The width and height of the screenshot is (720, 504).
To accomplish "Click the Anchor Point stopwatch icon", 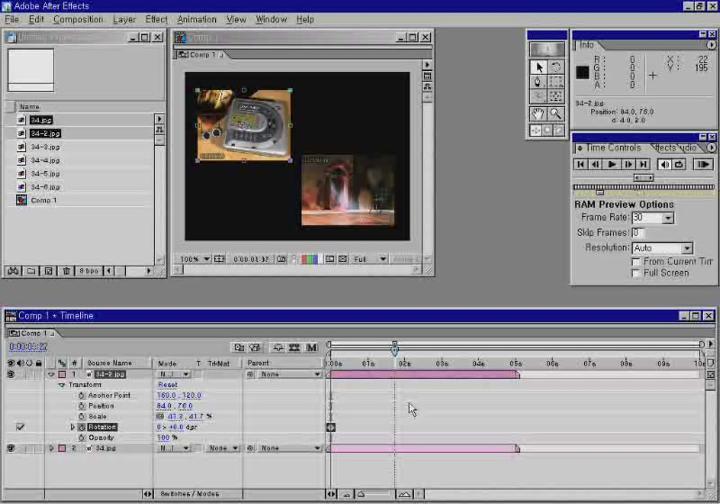I will click(x=82, y=396).
